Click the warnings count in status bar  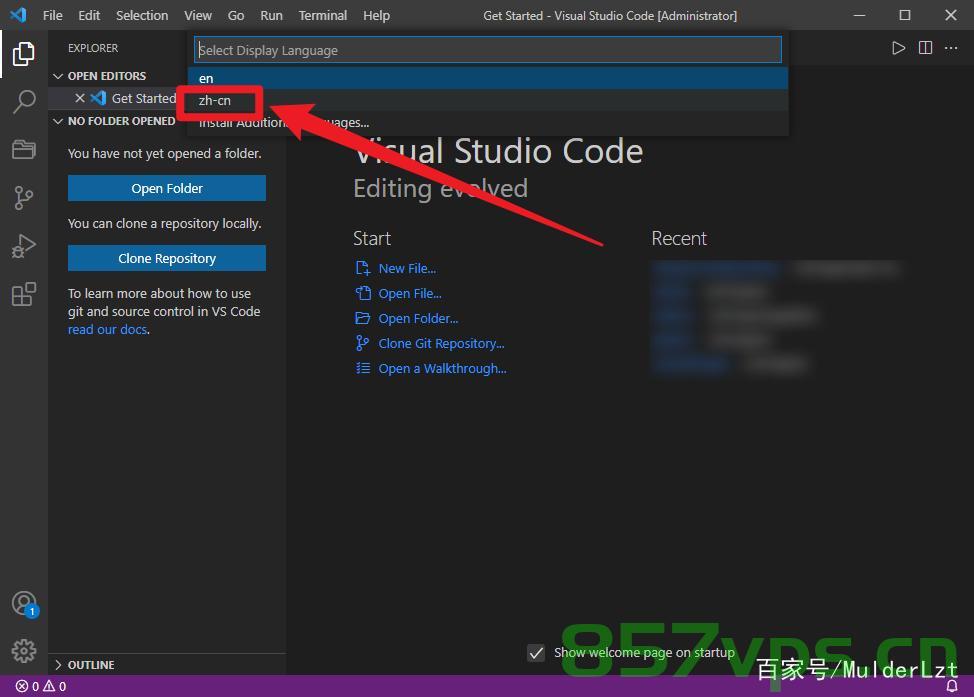(x=55, y=686)
